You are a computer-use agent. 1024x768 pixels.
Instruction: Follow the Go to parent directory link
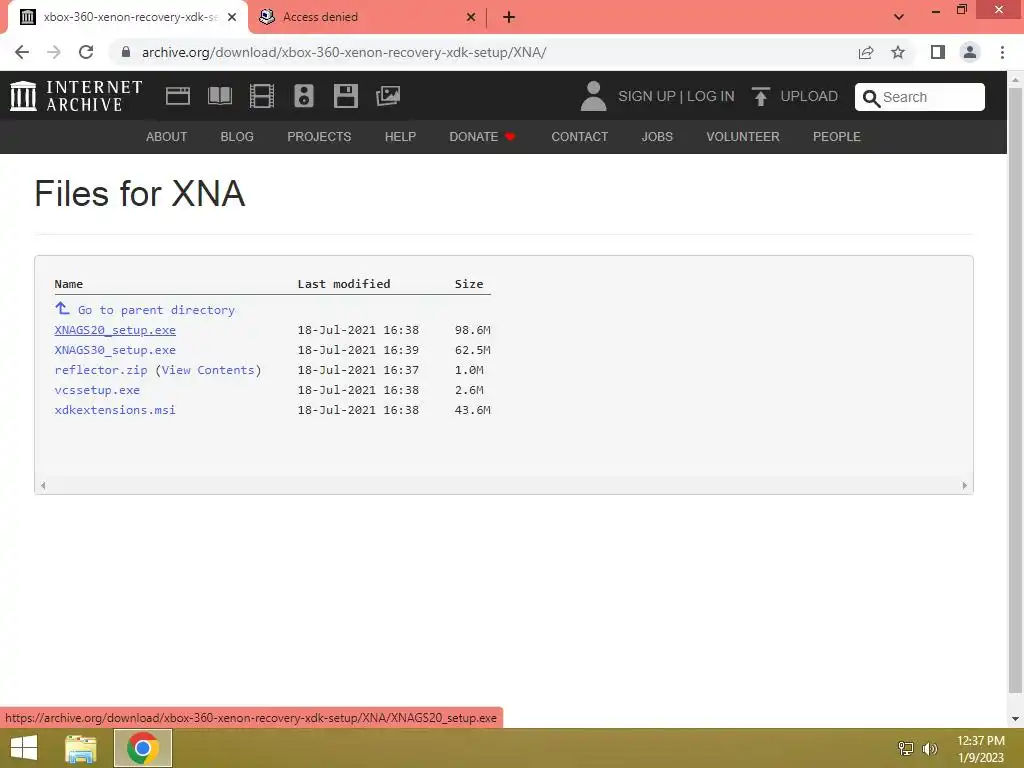coord(156,310)
